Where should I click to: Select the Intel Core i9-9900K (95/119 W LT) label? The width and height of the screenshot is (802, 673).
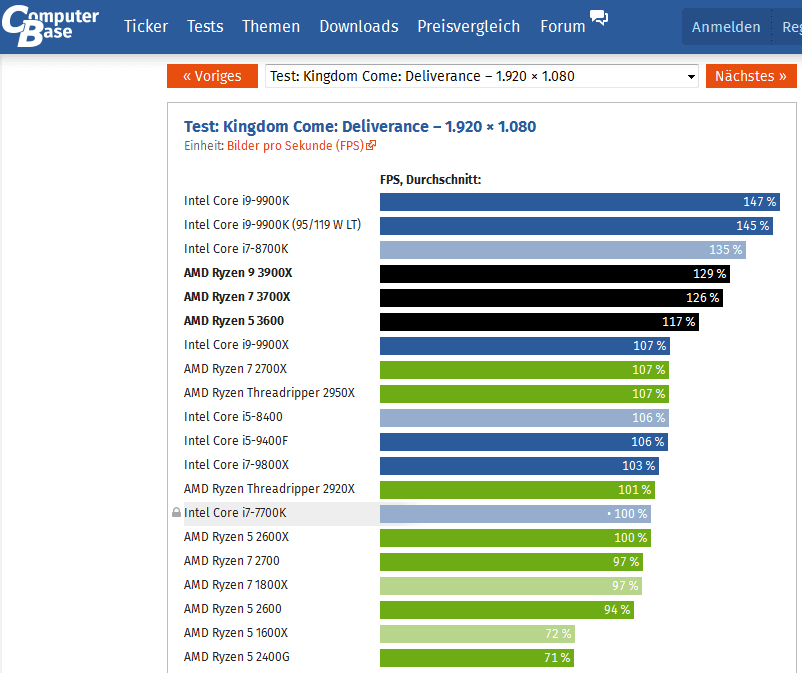tap(272, 225)
